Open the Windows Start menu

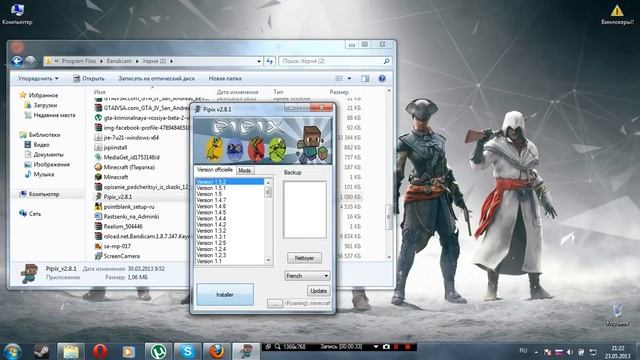(x=12, y=351)
